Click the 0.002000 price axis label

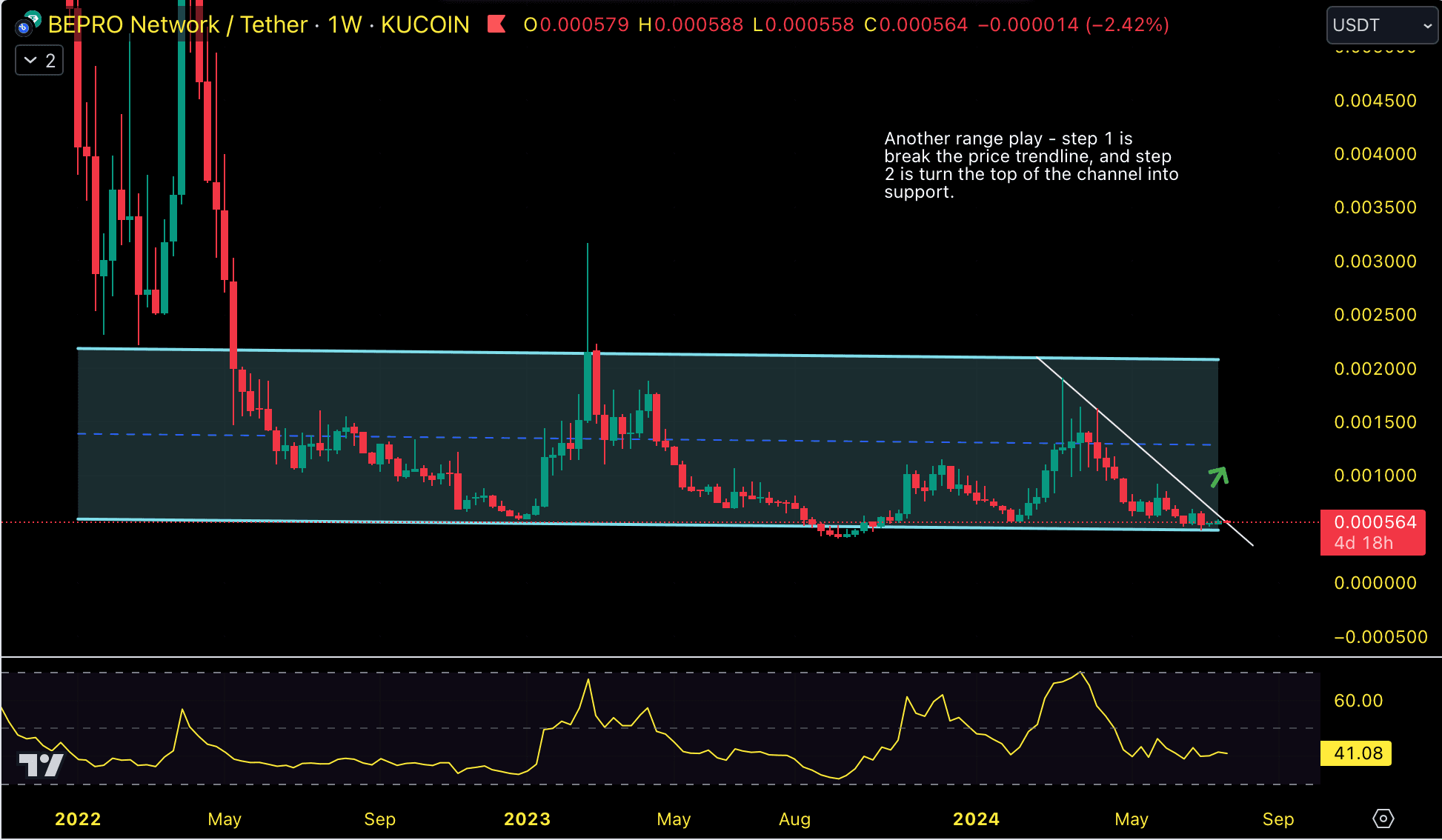click(1375, 369)
